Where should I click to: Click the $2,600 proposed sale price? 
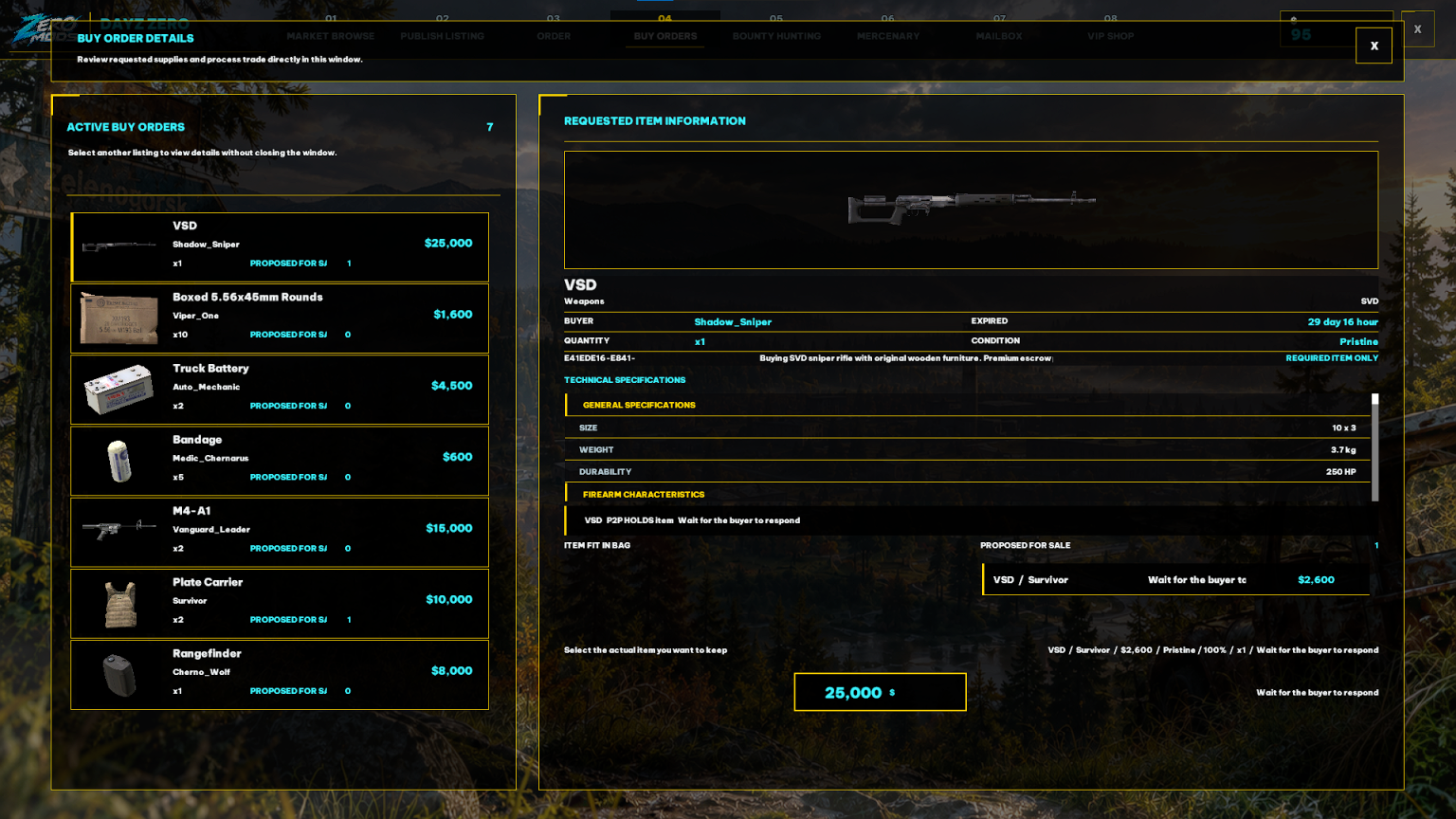tap(1316, 580)
